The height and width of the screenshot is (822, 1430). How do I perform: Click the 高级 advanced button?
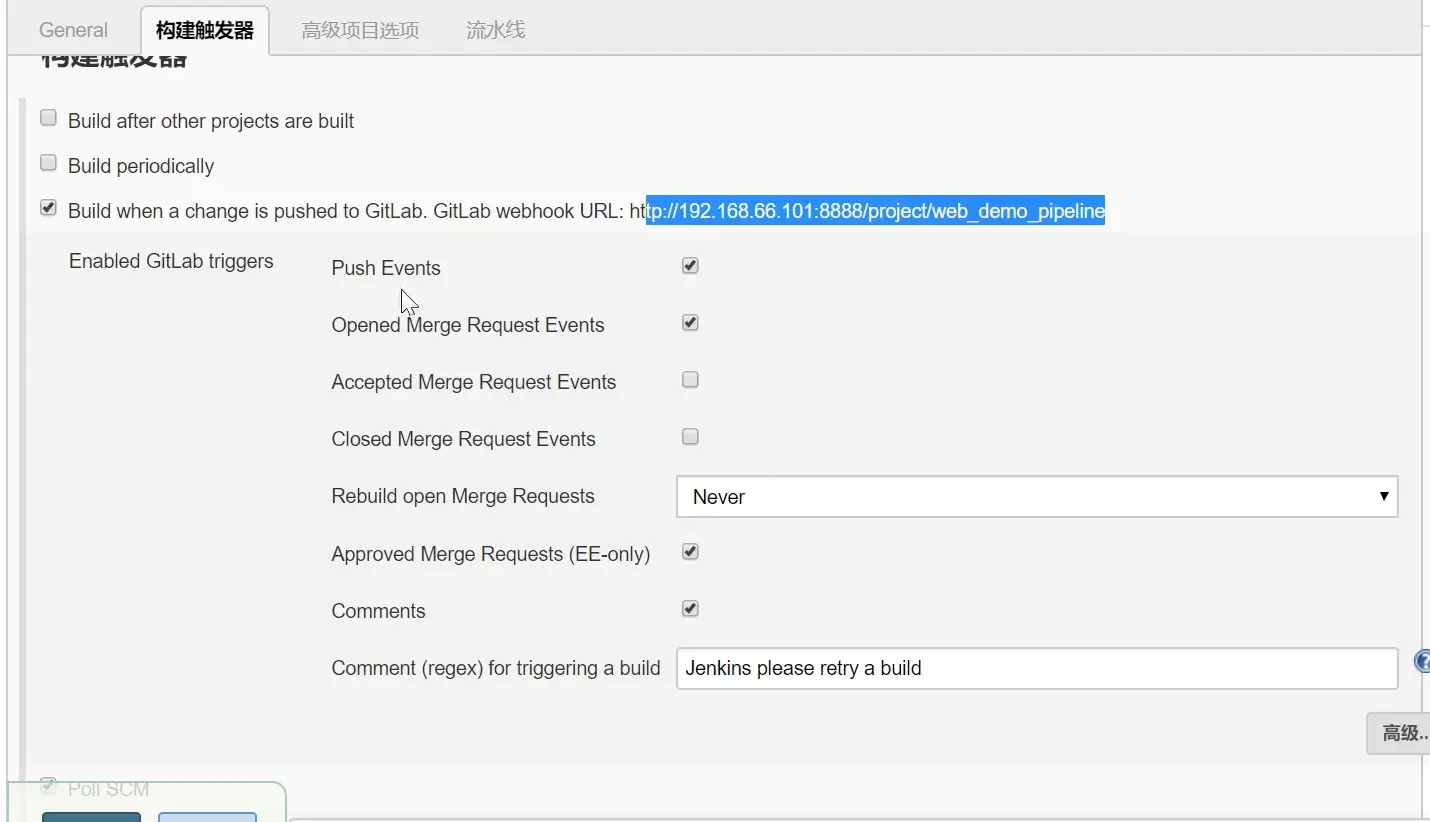coord(1400,734)
